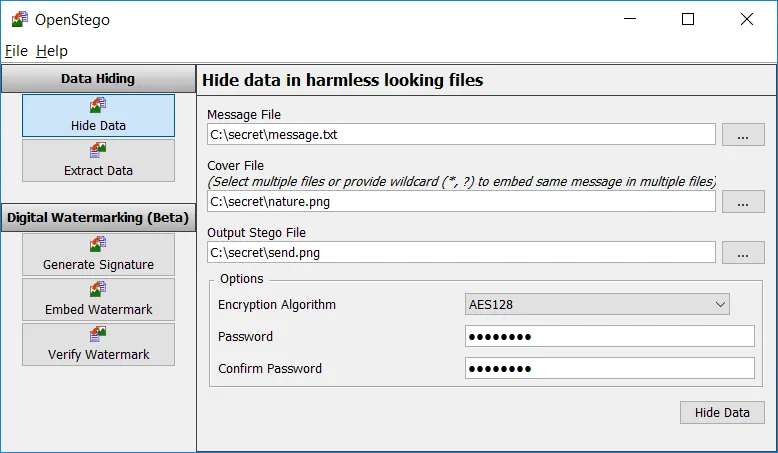Browse for the Output Stego File

(x=742, y=253)
